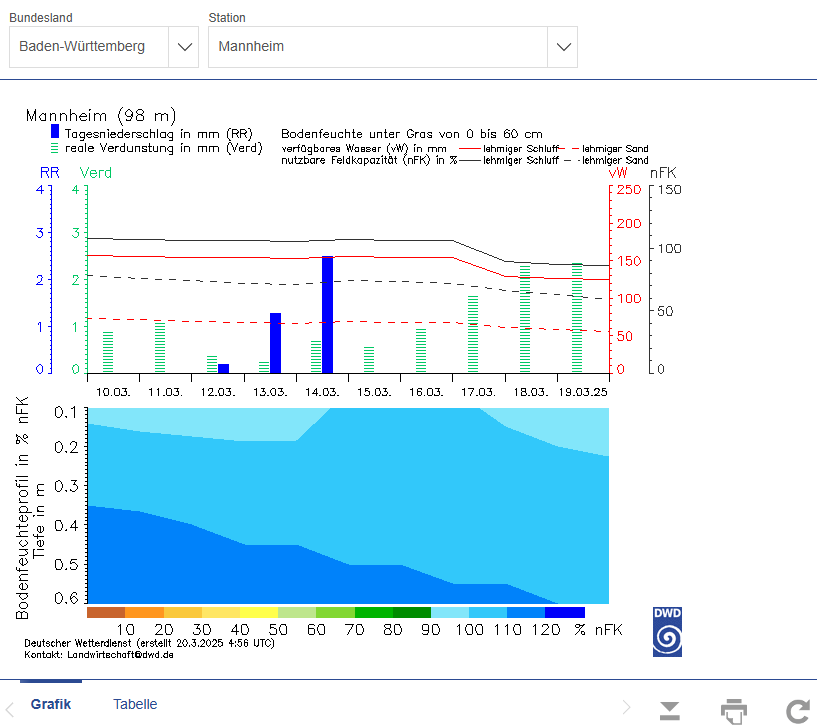The height and width of the screenshot is (727, 817).
Task: Click the right tab-scroll arrow near download icon
Action: point(627,707)
